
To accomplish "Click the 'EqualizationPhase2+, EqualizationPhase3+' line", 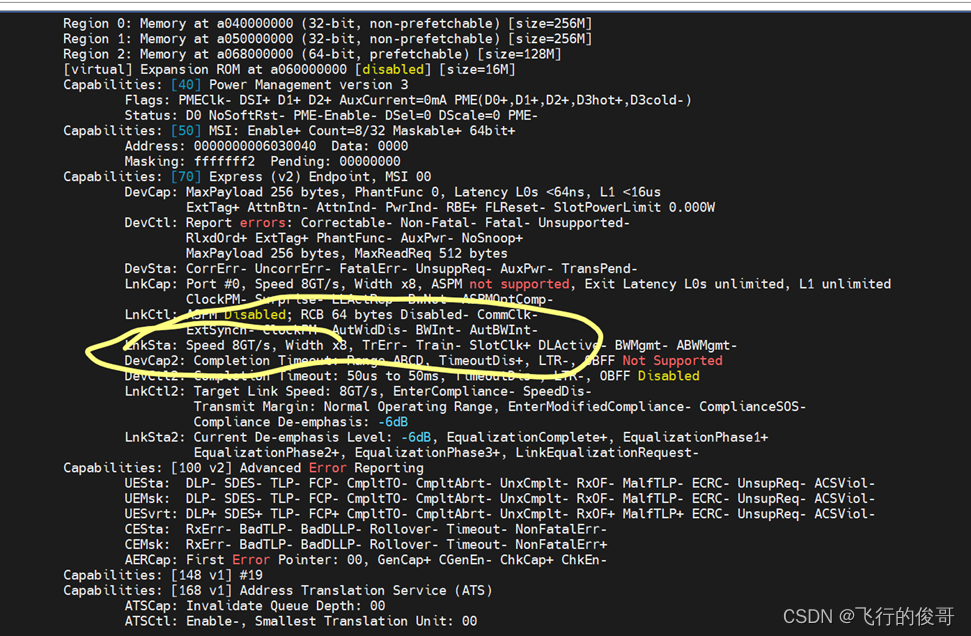I will pyautogui.click(x=446, y=453).
